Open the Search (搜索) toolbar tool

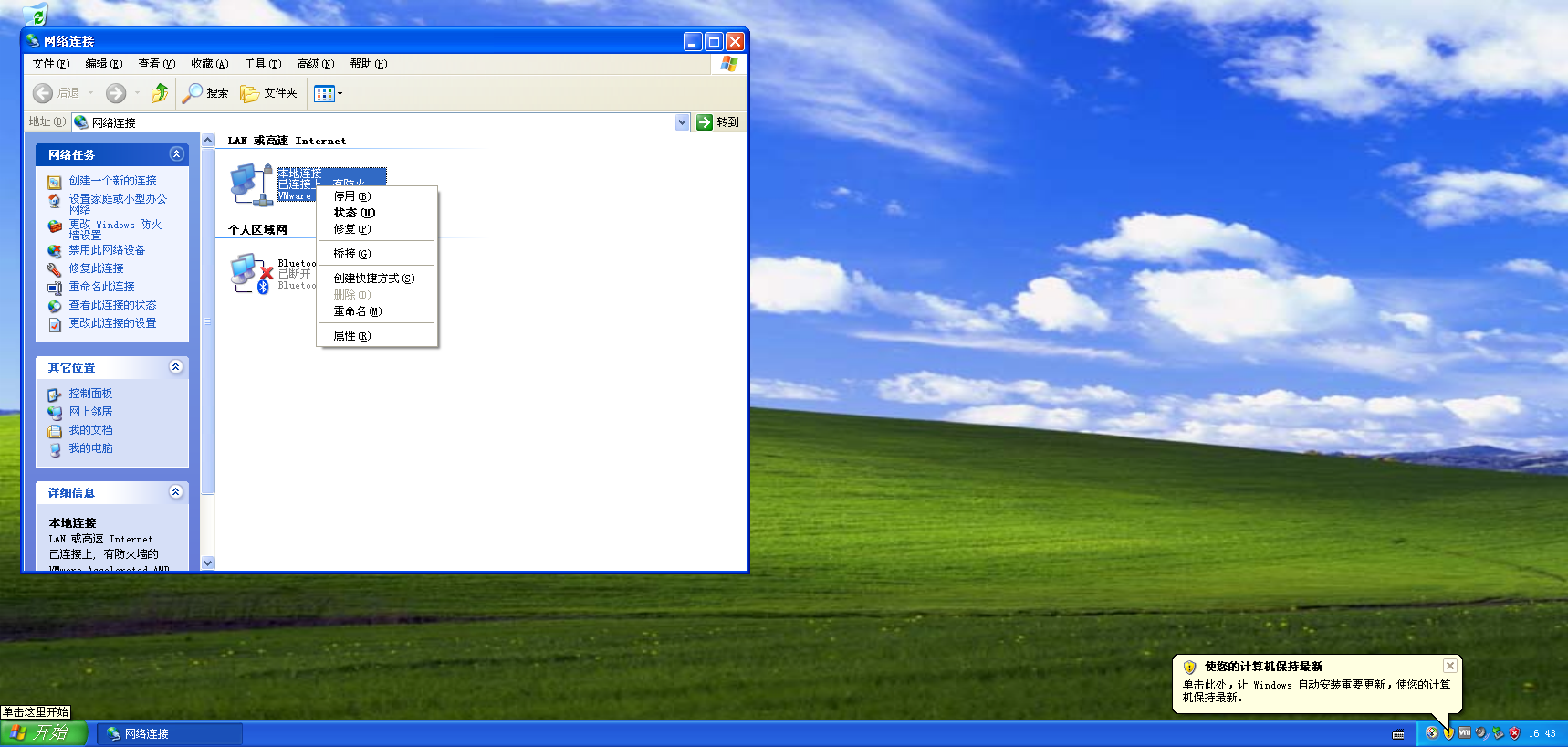[x=205, y=93]
